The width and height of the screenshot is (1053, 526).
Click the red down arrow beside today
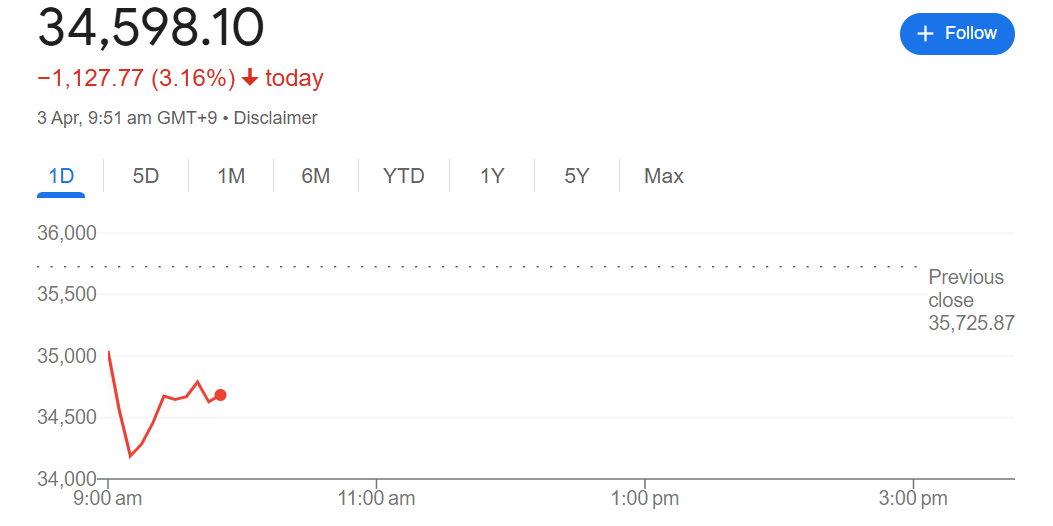[250, 78]
